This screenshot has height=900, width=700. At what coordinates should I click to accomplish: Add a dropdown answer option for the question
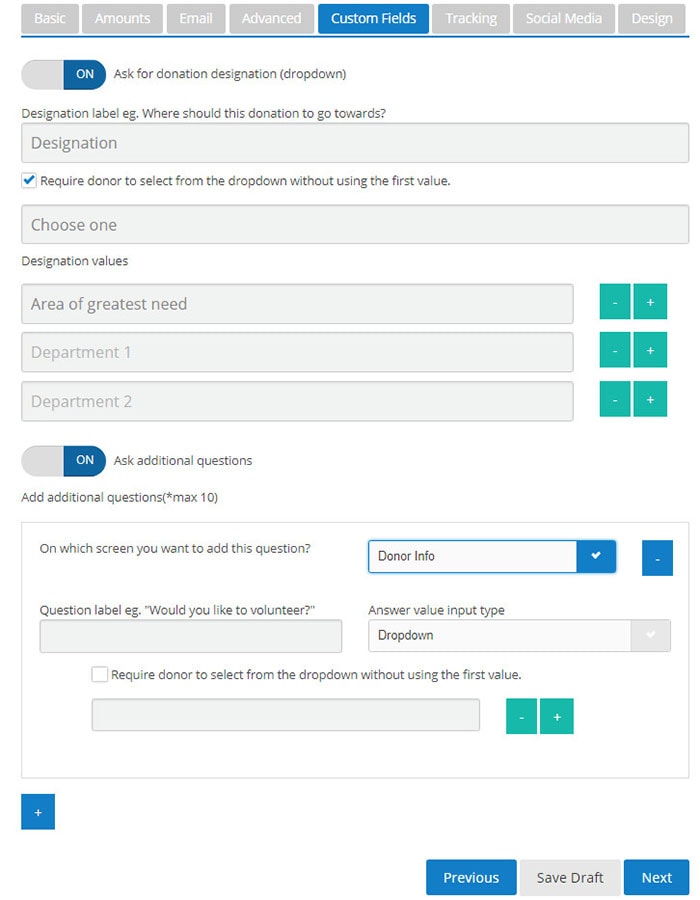coord(557,716)
